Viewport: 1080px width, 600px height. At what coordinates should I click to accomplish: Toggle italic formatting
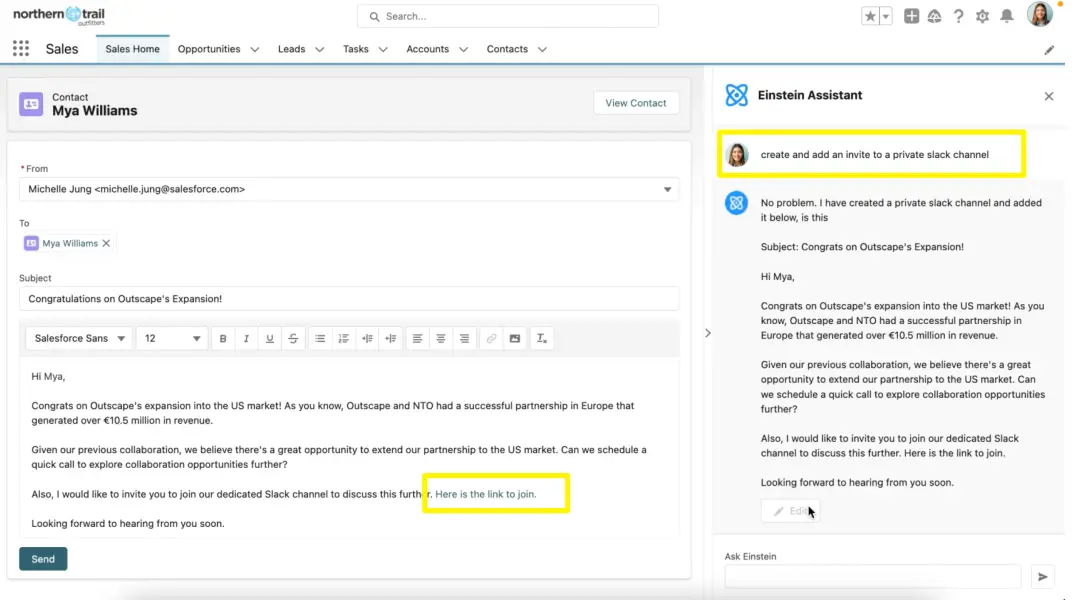pos(246,339)
